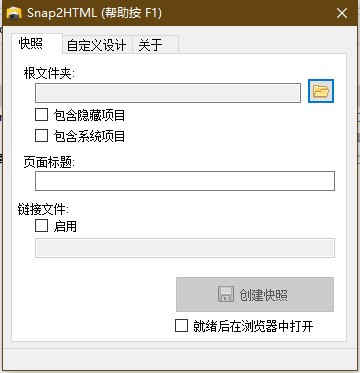
Task: Click the 链接文件: label
Action: click(44, 210)
